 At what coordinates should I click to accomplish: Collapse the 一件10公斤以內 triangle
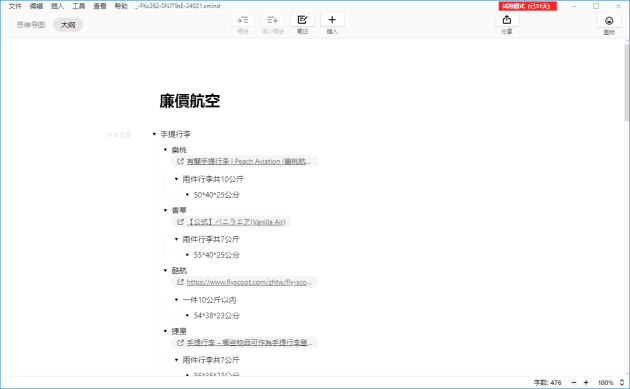click(176, 300)
